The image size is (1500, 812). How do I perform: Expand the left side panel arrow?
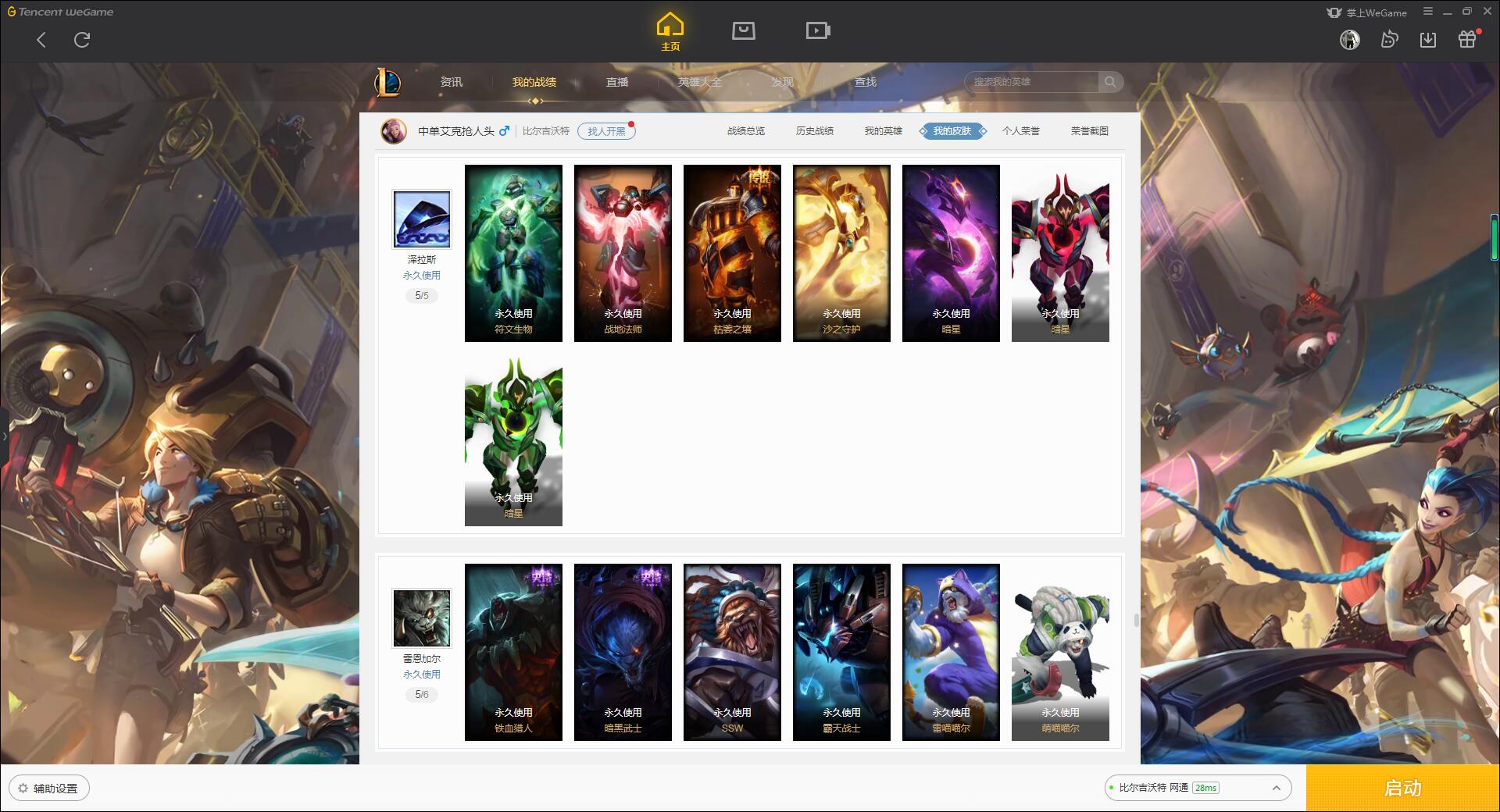(4, 436)
